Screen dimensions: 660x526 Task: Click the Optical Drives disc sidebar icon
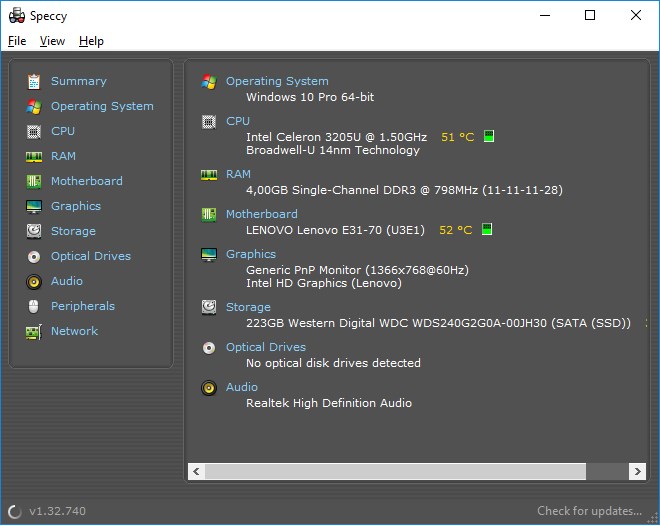[34, 257]
